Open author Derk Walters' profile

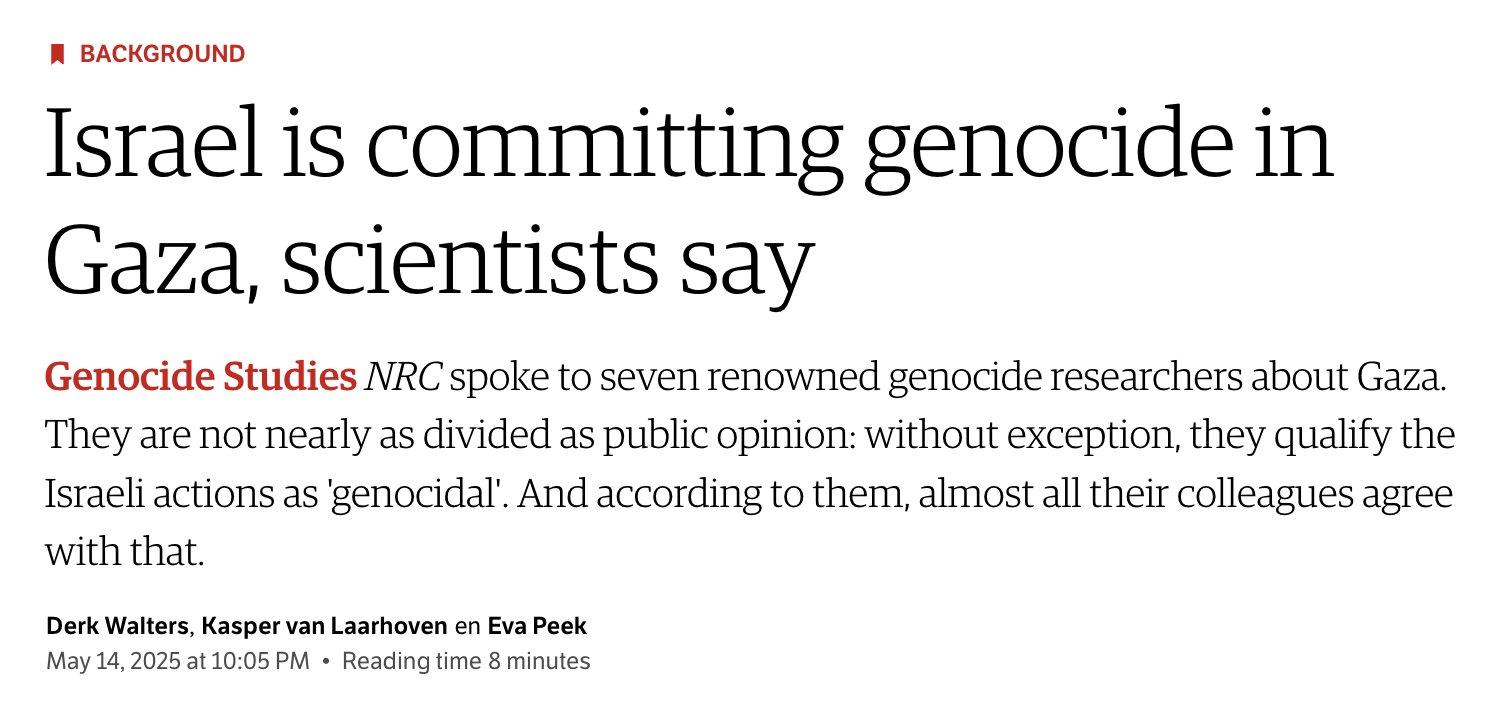pyautogui.click(x=118, y=626)
